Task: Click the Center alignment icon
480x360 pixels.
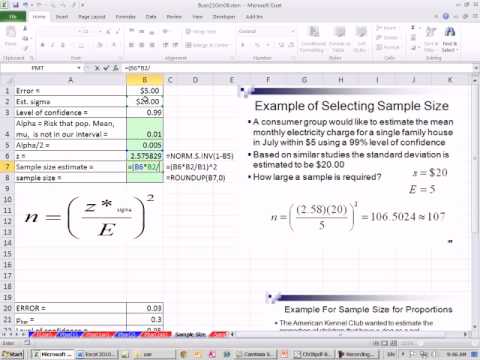Action: coord(142,45)
